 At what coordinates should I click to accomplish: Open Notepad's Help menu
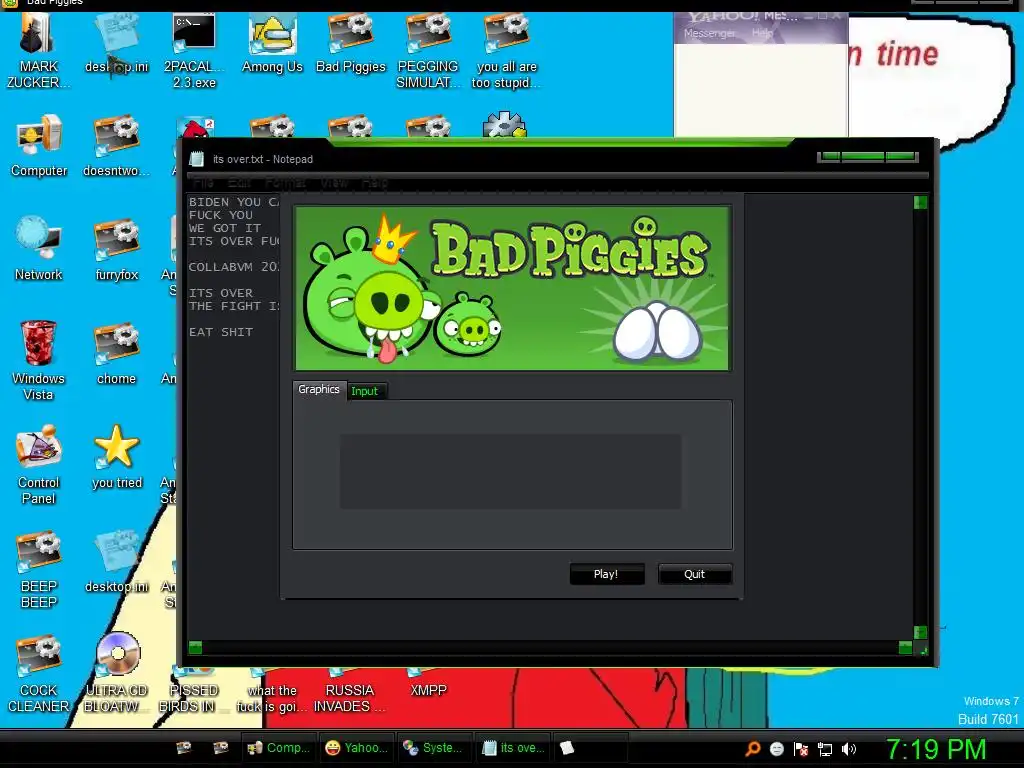coord(375,182)
